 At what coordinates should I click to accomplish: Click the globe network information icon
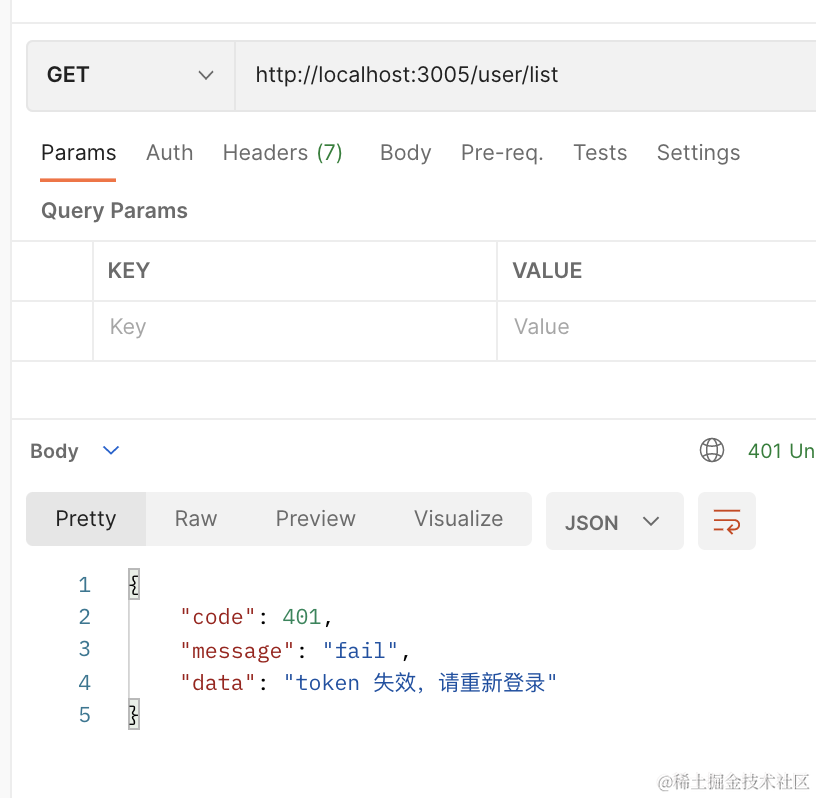(x=711, y=451)
